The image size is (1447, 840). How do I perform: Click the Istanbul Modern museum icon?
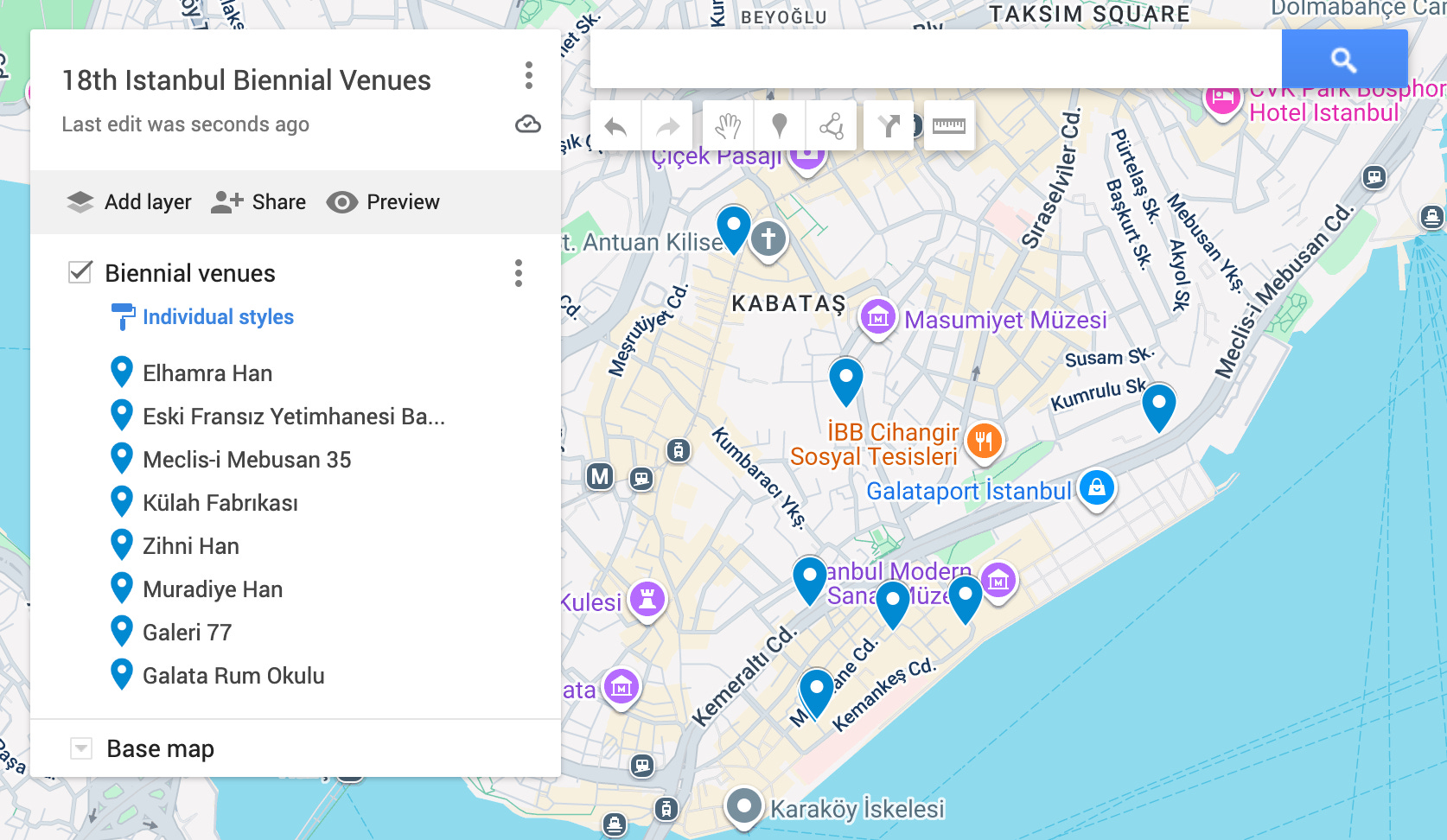998,581
